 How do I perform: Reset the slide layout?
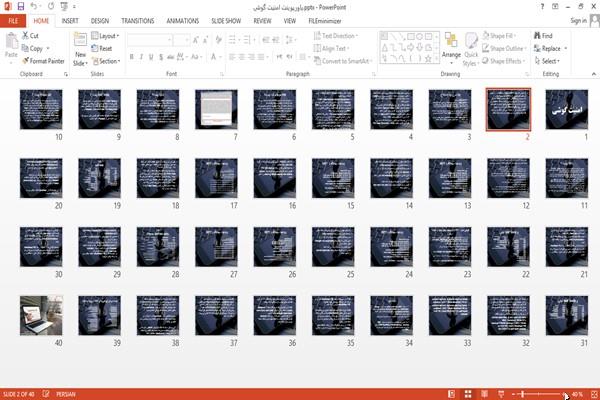click(102, 48)
